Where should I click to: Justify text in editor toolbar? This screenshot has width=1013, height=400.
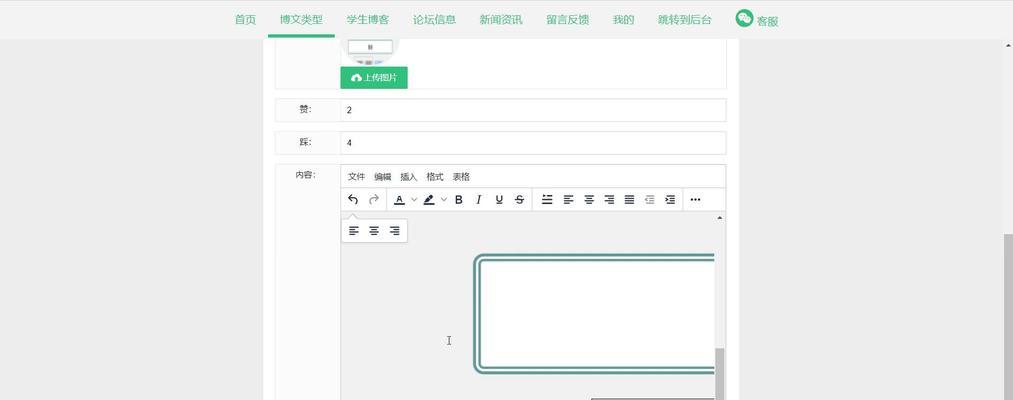(629, 200)
